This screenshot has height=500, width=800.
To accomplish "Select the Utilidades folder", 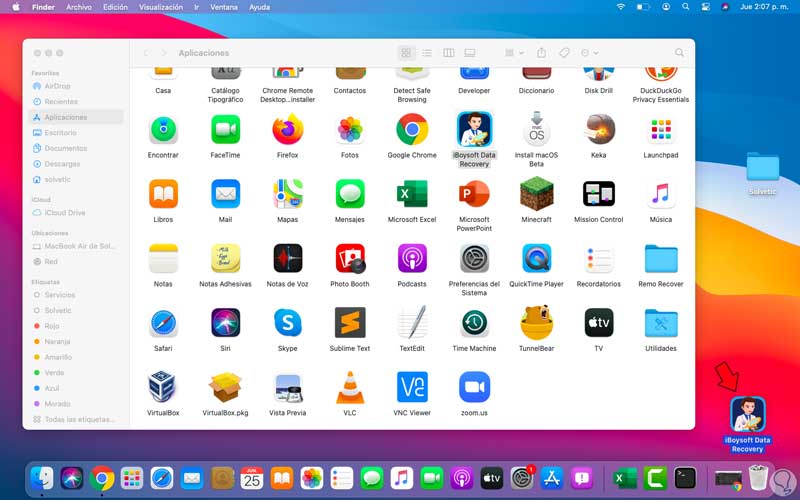I will [x=661, y=323].
